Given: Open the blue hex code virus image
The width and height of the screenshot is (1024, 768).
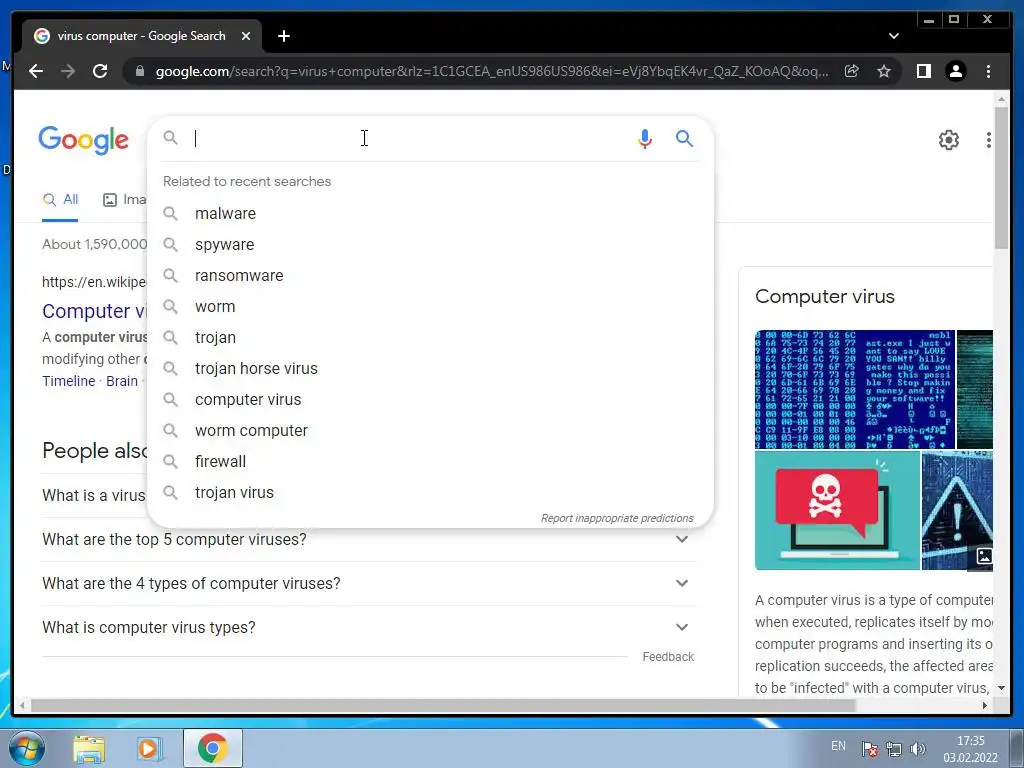Looking at the screenshot, I should [x=855, y=389].
